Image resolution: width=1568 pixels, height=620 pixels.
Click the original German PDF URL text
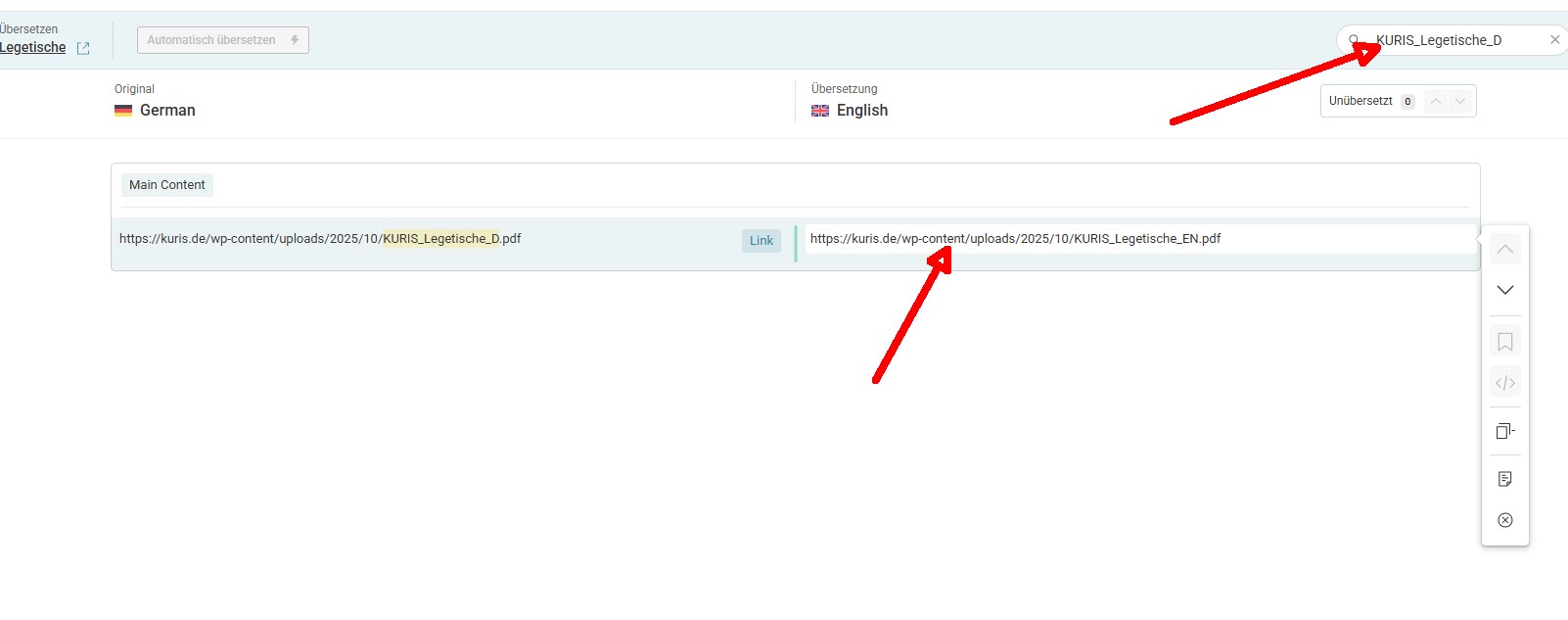pos(320,239)
